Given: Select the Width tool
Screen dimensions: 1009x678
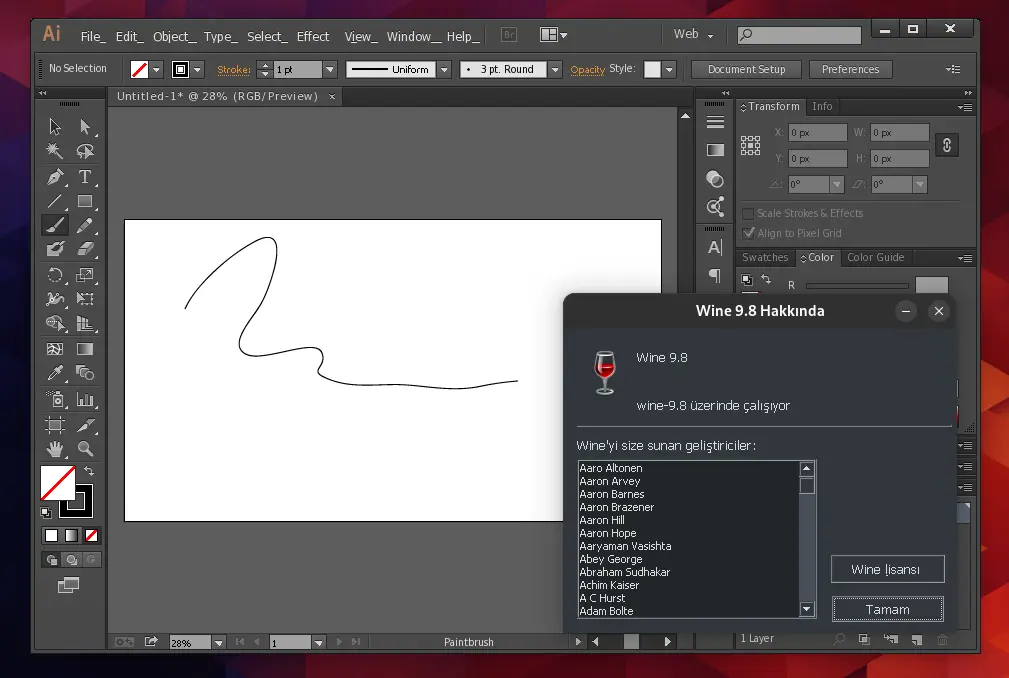Looking at the screenshot, I should (x=55, y=299).
